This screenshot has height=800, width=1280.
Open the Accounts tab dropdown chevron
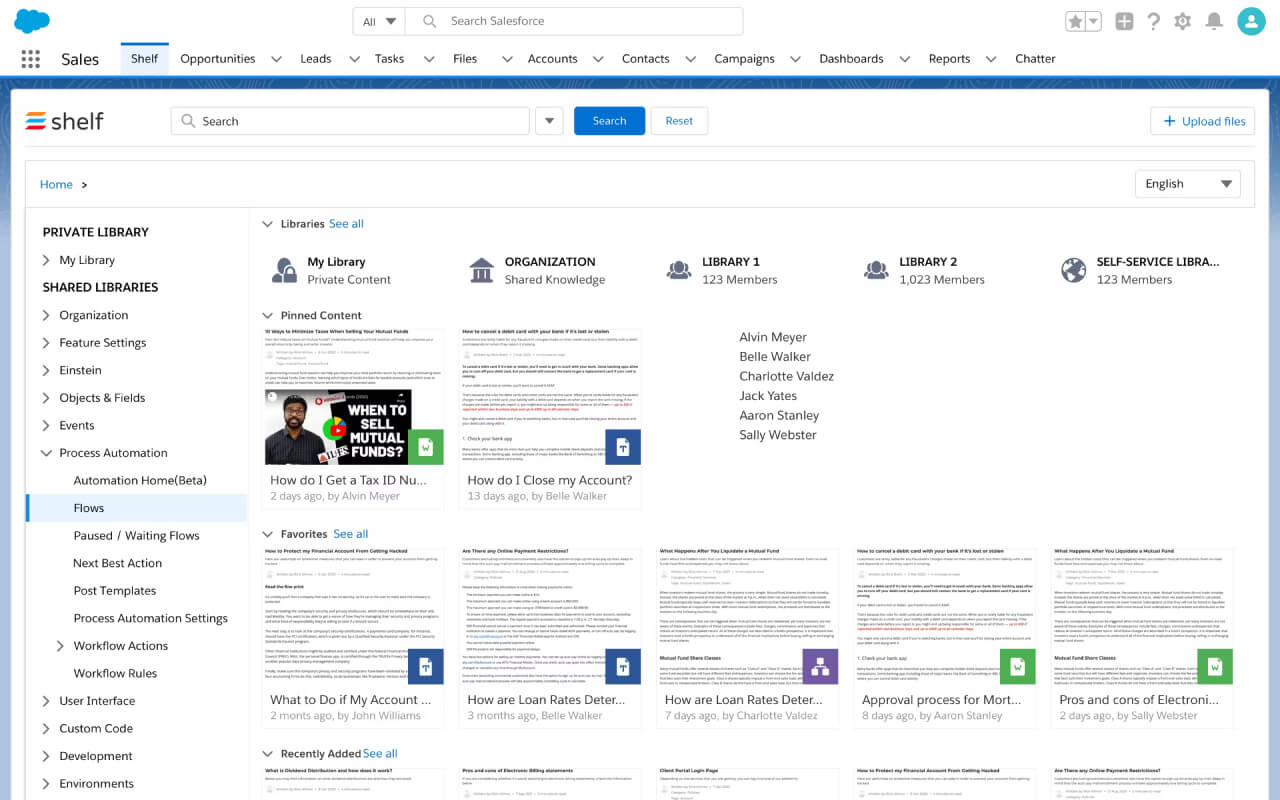pos(598,59)
